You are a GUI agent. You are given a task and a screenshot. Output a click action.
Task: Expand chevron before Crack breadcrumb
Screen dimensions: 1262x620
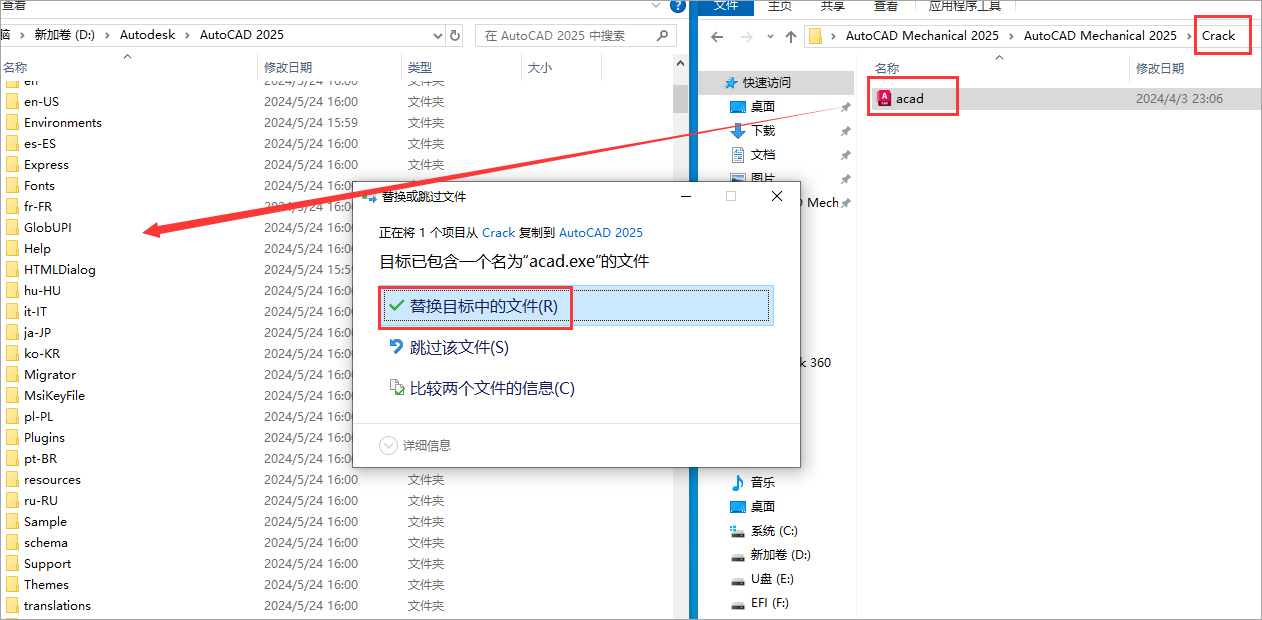pos(1189,36)
